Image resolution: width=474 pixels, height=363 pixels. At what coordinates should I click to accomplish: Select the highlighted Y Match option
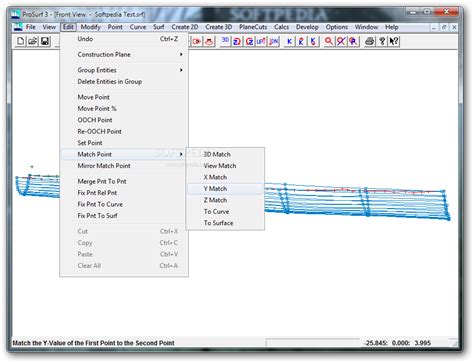225,189
